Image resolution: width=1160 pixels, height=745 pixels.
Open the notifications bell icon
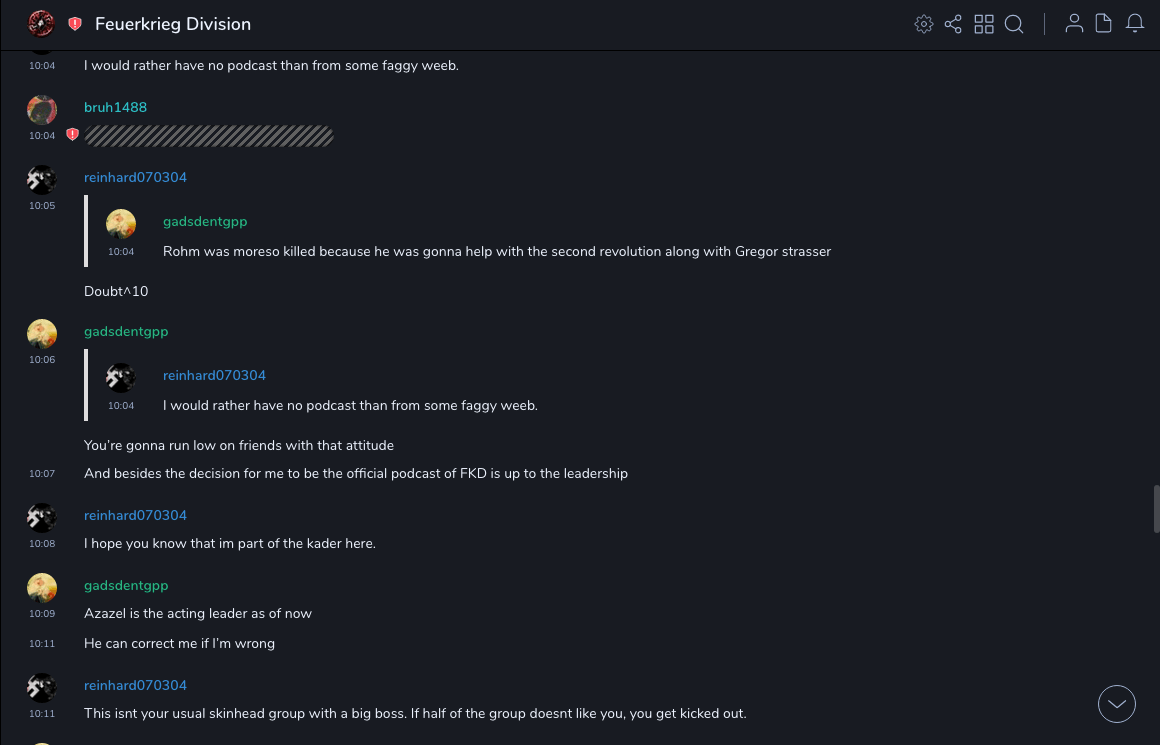coord(1135,24)
